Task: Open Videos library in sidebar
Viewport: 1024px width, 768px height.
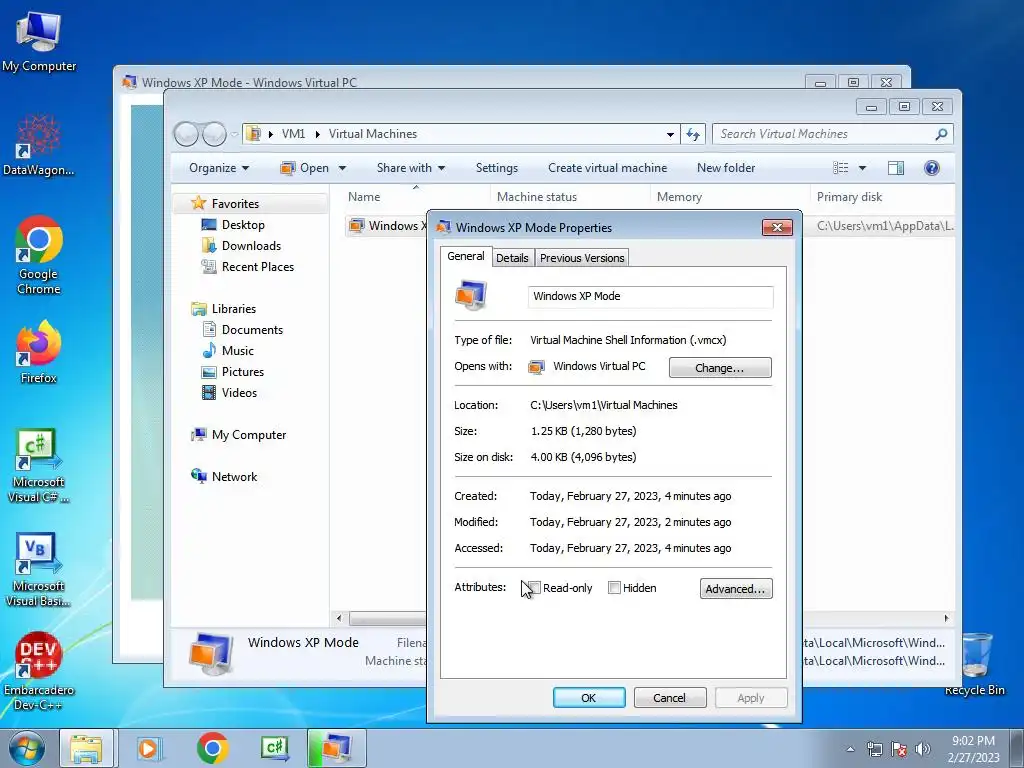Action: click(x=239, y=392)
